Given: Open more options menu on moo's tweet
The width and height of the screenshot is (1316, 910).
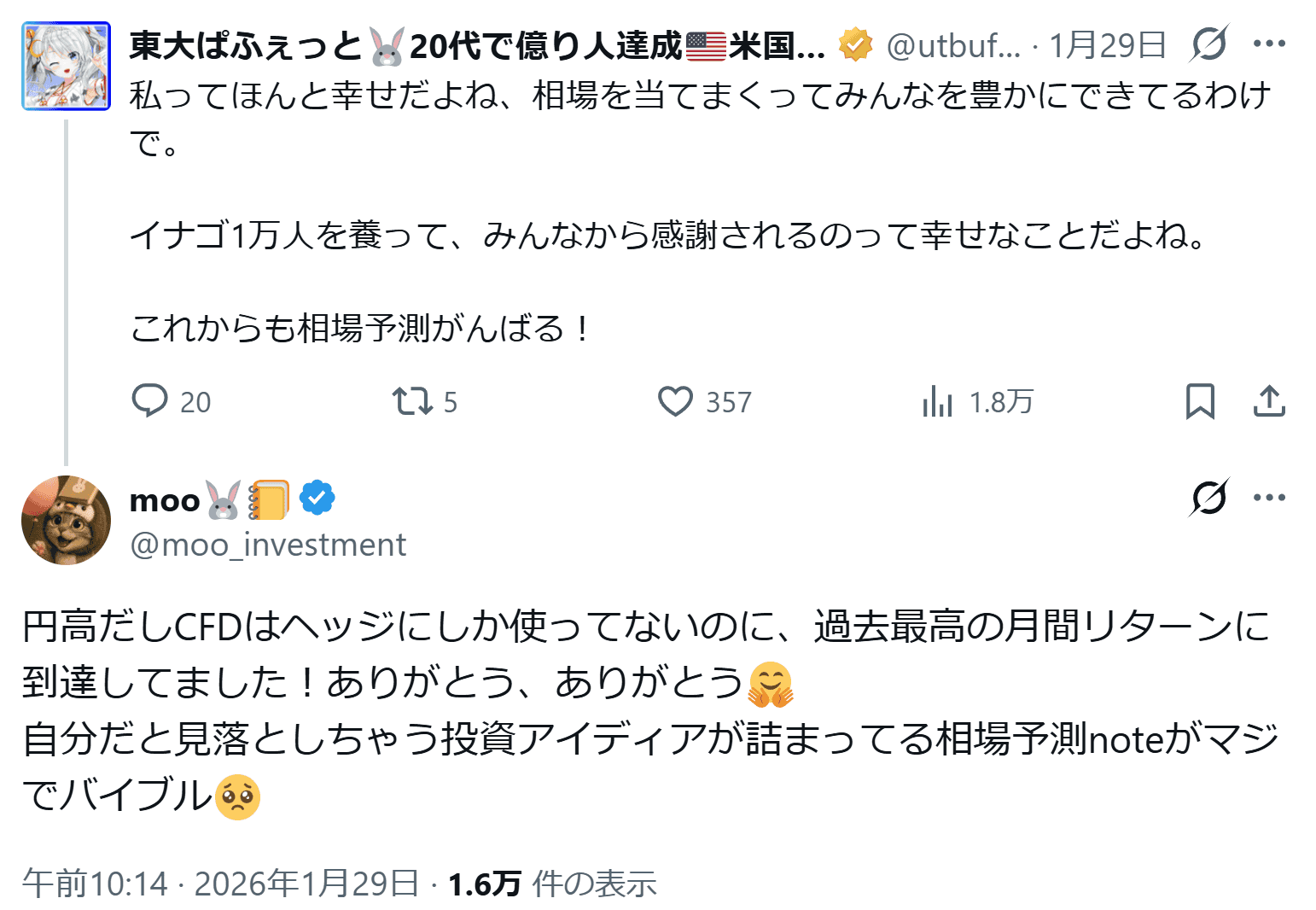Looking at the screenshot, I should point(1269,498).
